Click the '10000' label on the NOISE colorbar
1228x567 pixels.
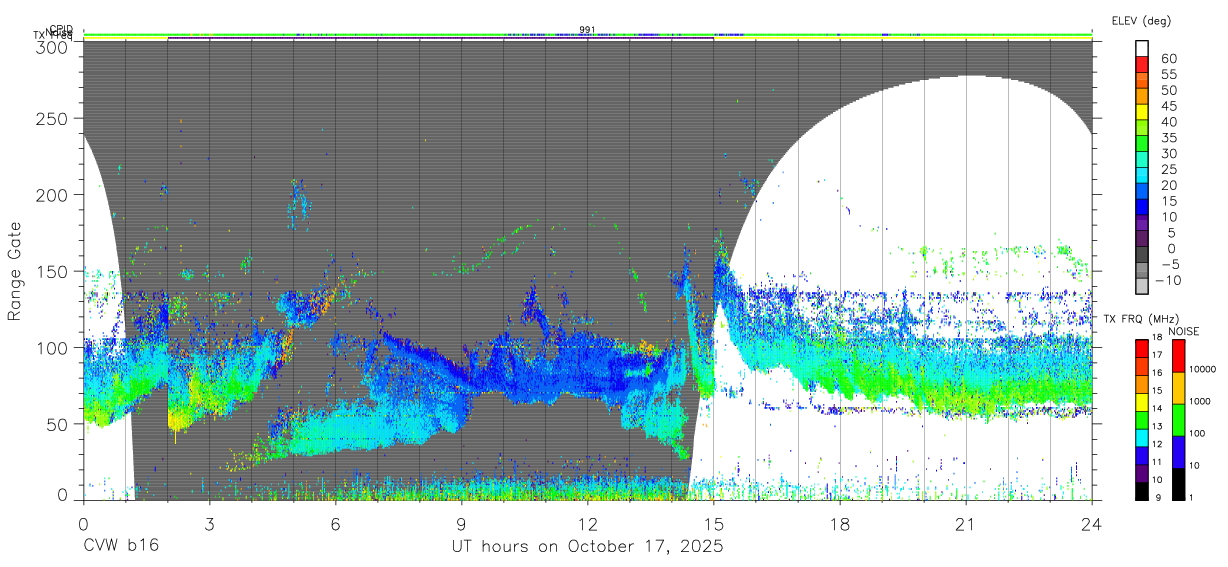point(1203,369)
